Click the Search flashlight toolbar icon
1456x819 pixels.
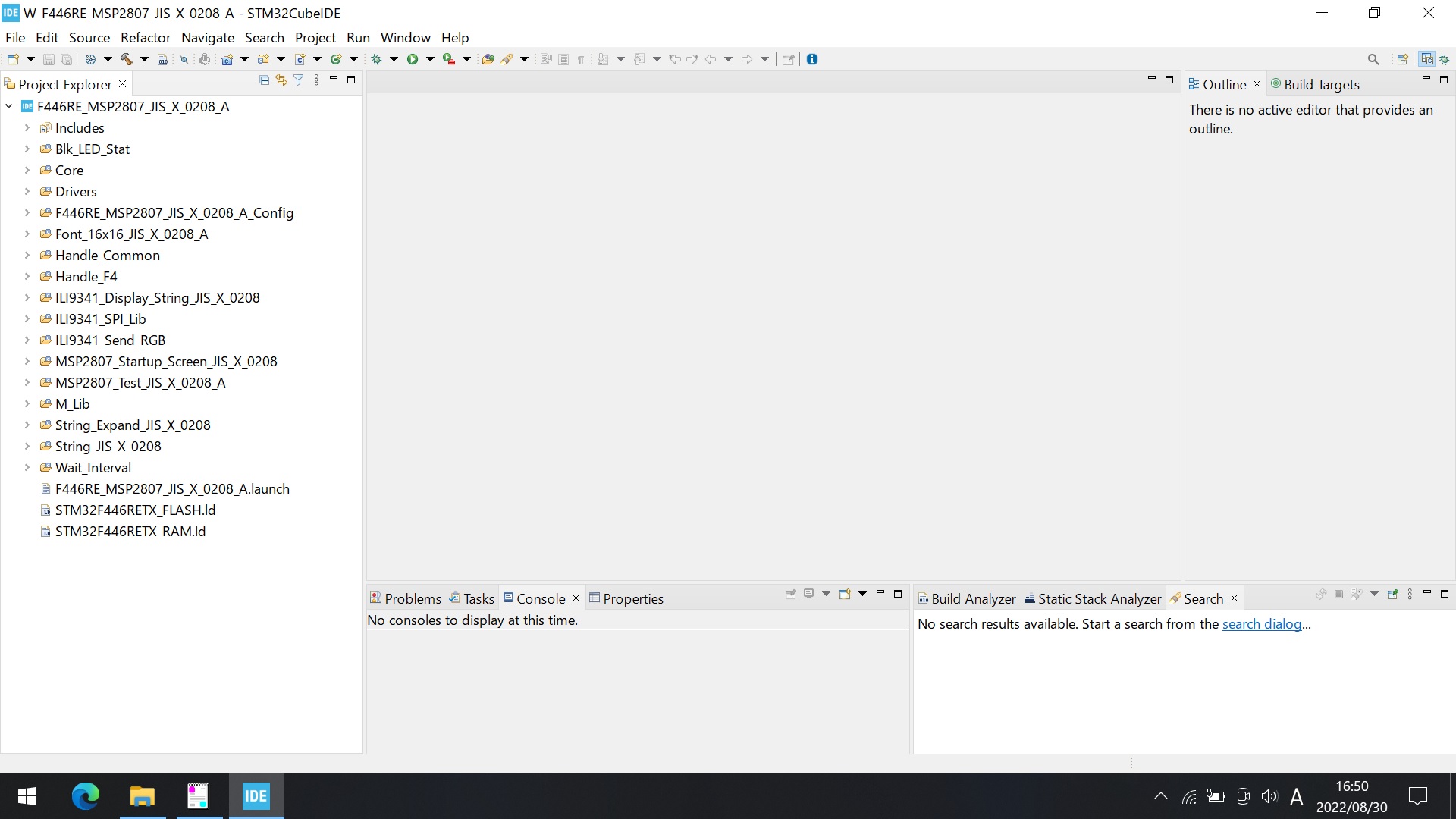pyautogui.click(x=507, y=59)
